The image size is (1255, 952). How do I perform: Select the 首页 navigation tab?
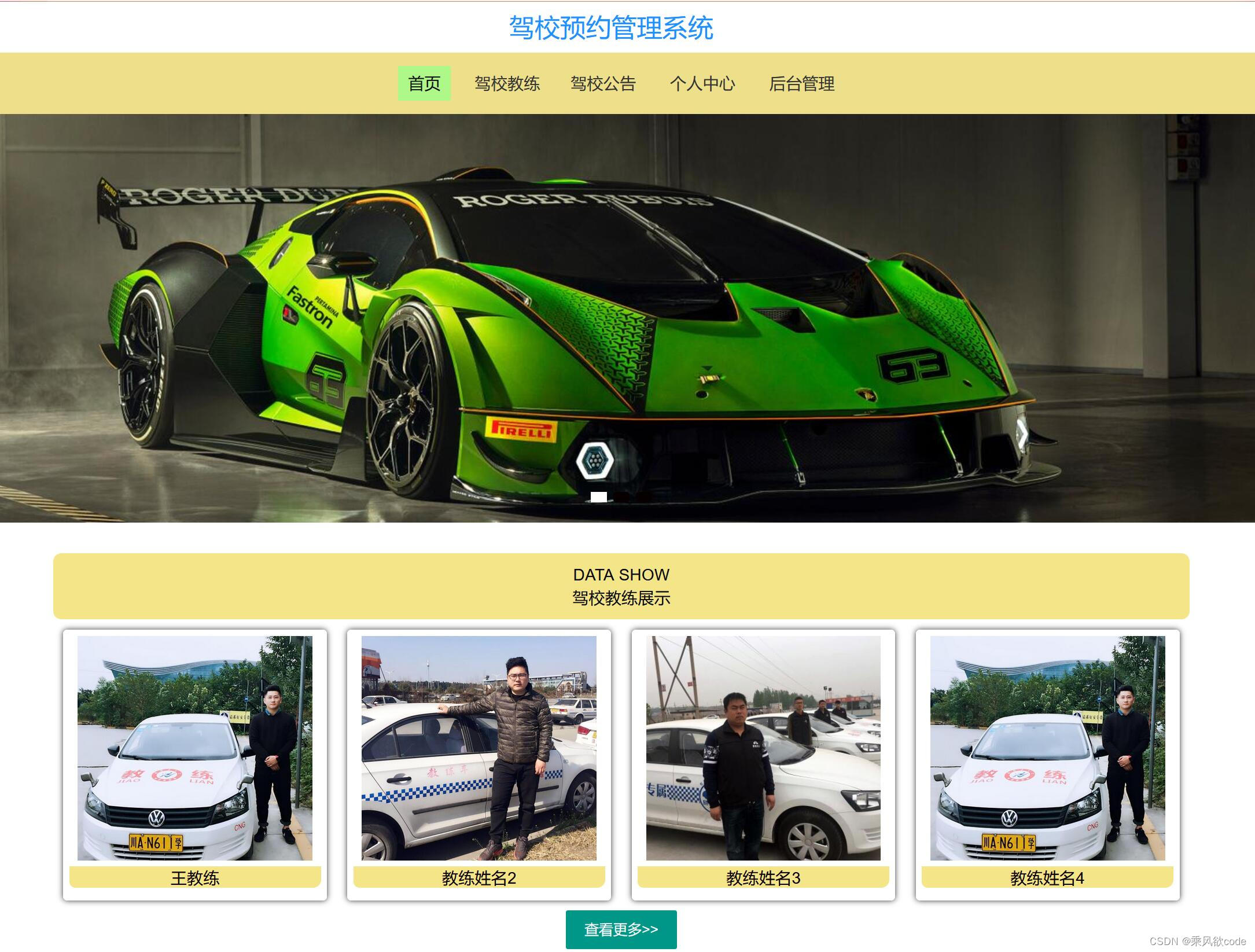pyautogui.click(x=424, y=83)
